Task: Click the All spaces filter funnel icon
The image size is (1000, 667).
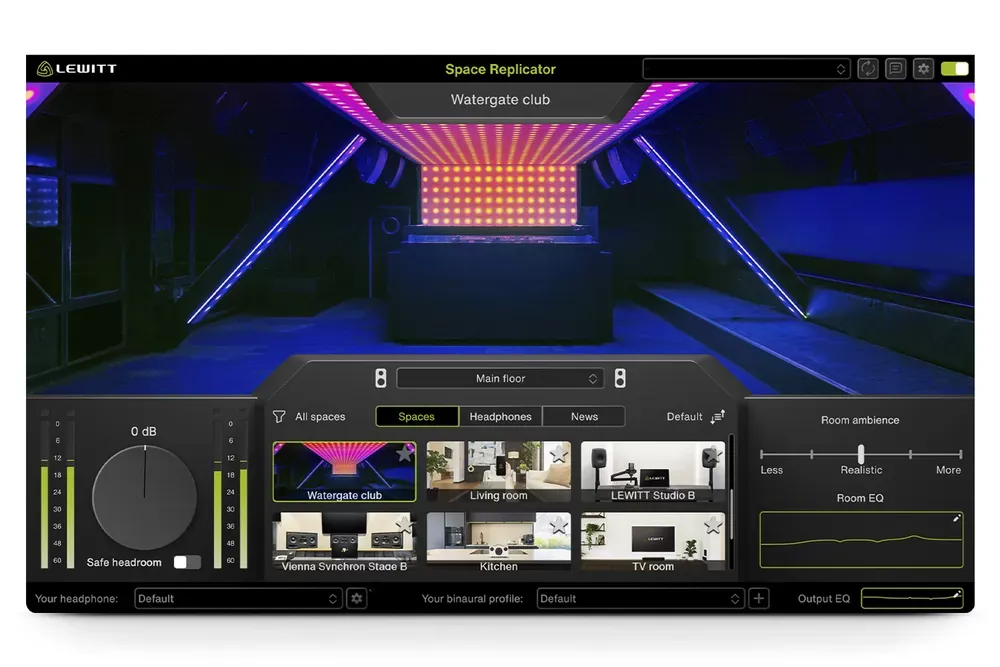Action: point(279,416)
